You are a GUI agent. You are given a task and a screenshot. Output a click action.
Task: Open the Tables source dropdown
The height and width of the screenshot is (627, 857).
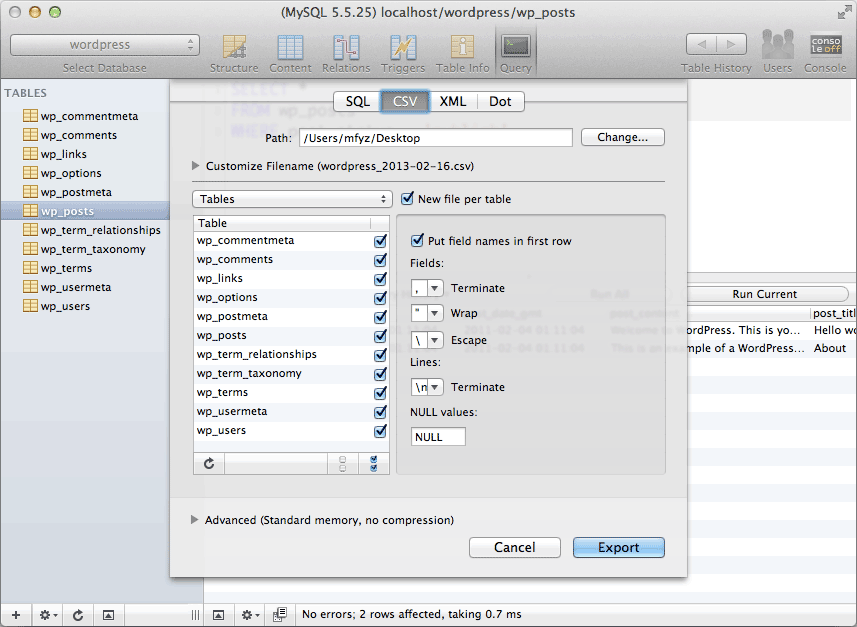click(x=292, y=199)
